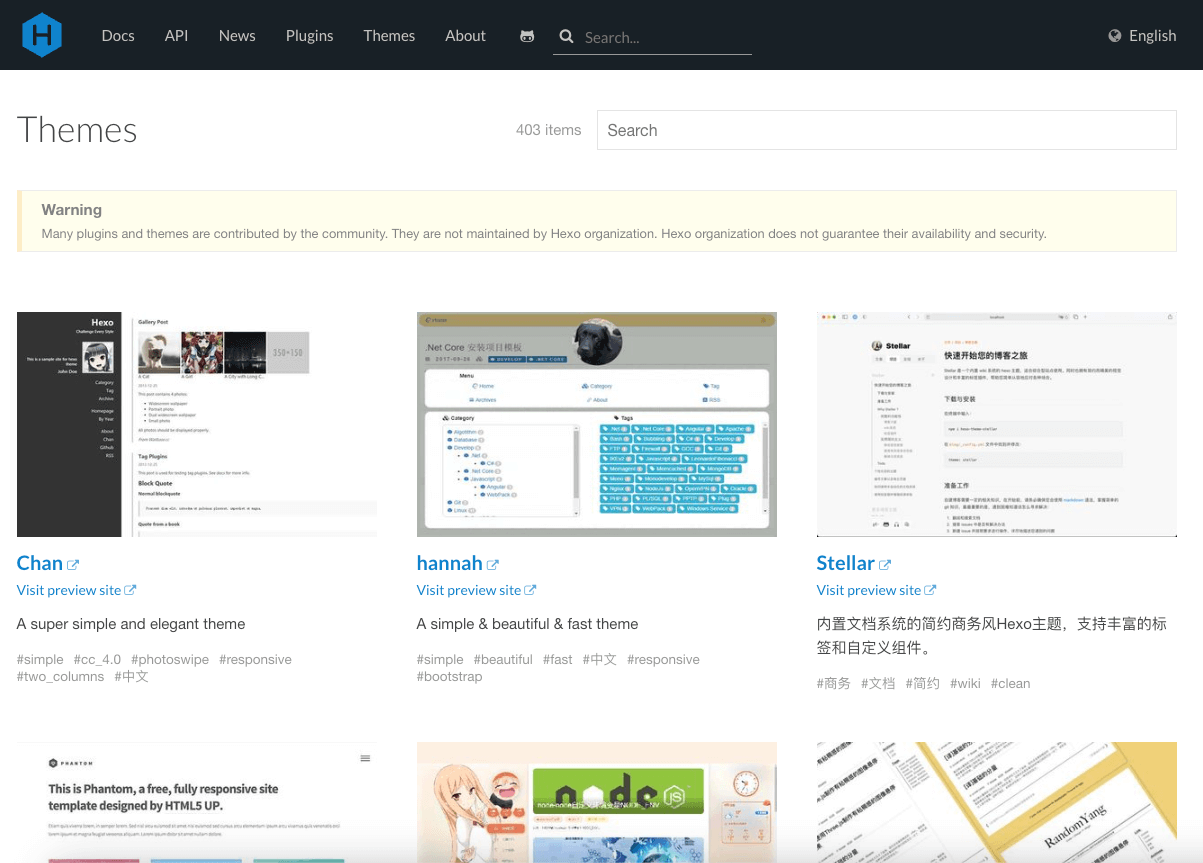Focus the themes Search input field
This screenshot has width=1203, height=863.
click(x=886, y=130)
